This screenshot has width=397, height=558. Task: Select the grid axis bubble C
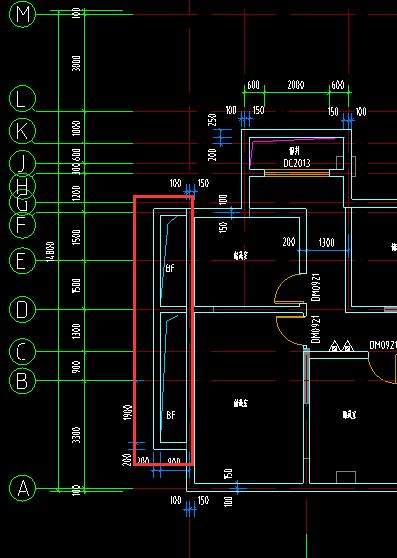[x=22, y=352]
